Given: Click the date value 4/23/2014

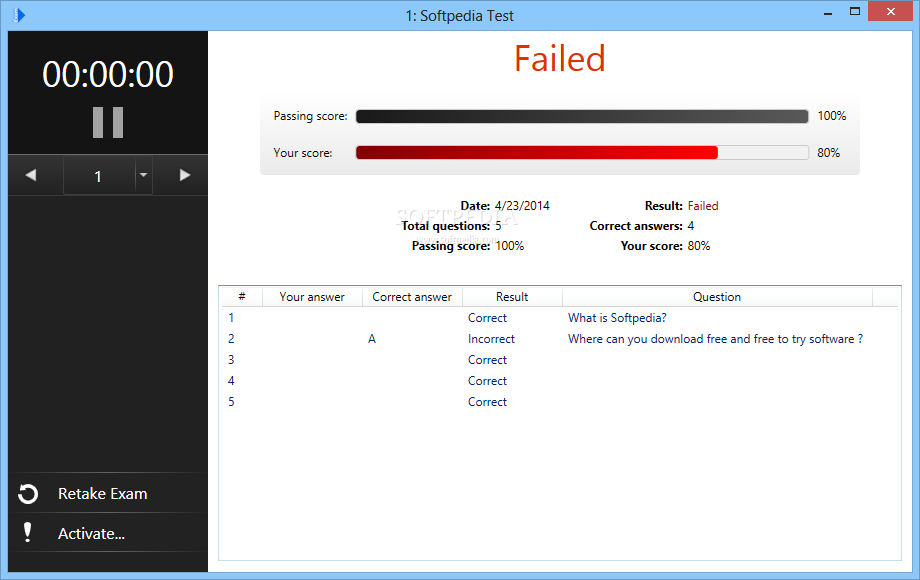Looking at the screenshot, I should 522,206.
